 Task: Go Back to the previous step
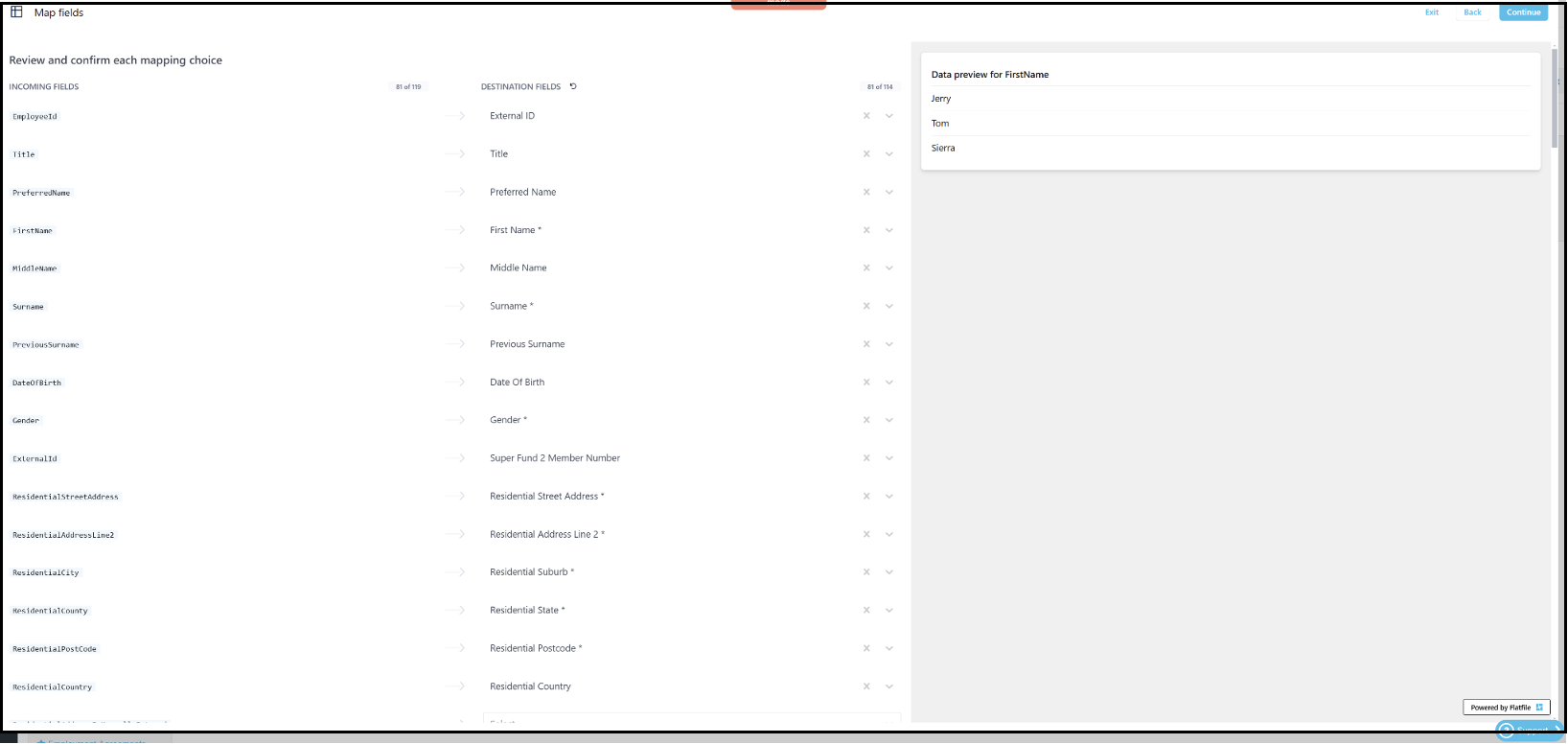pyautogui.click(x=1472, y=12)
